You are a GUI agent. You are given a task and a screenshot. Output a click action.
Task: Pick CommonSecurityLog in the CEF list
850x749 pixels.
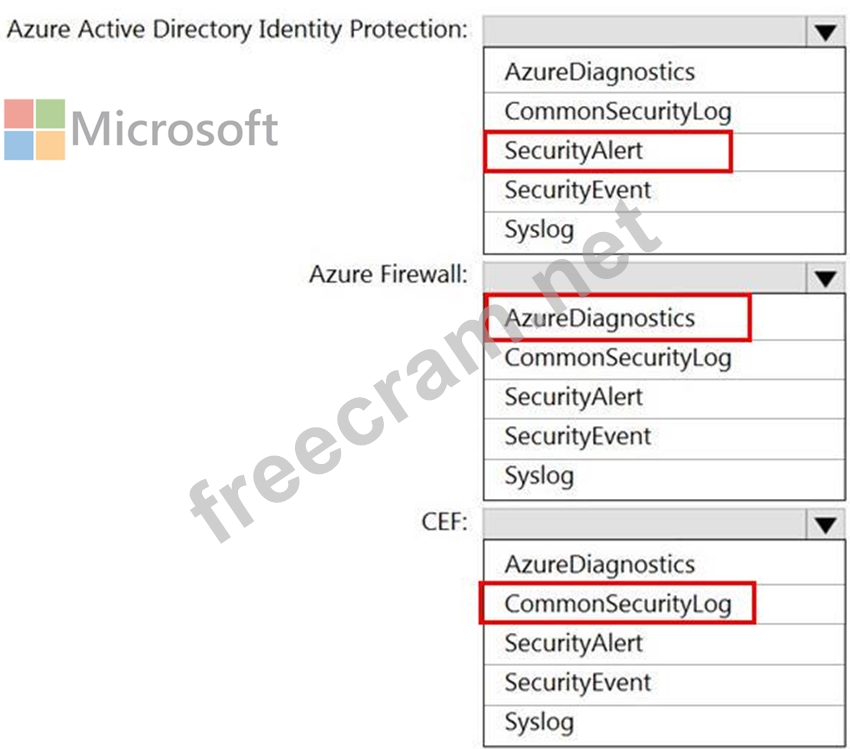[x=617, y=604]
